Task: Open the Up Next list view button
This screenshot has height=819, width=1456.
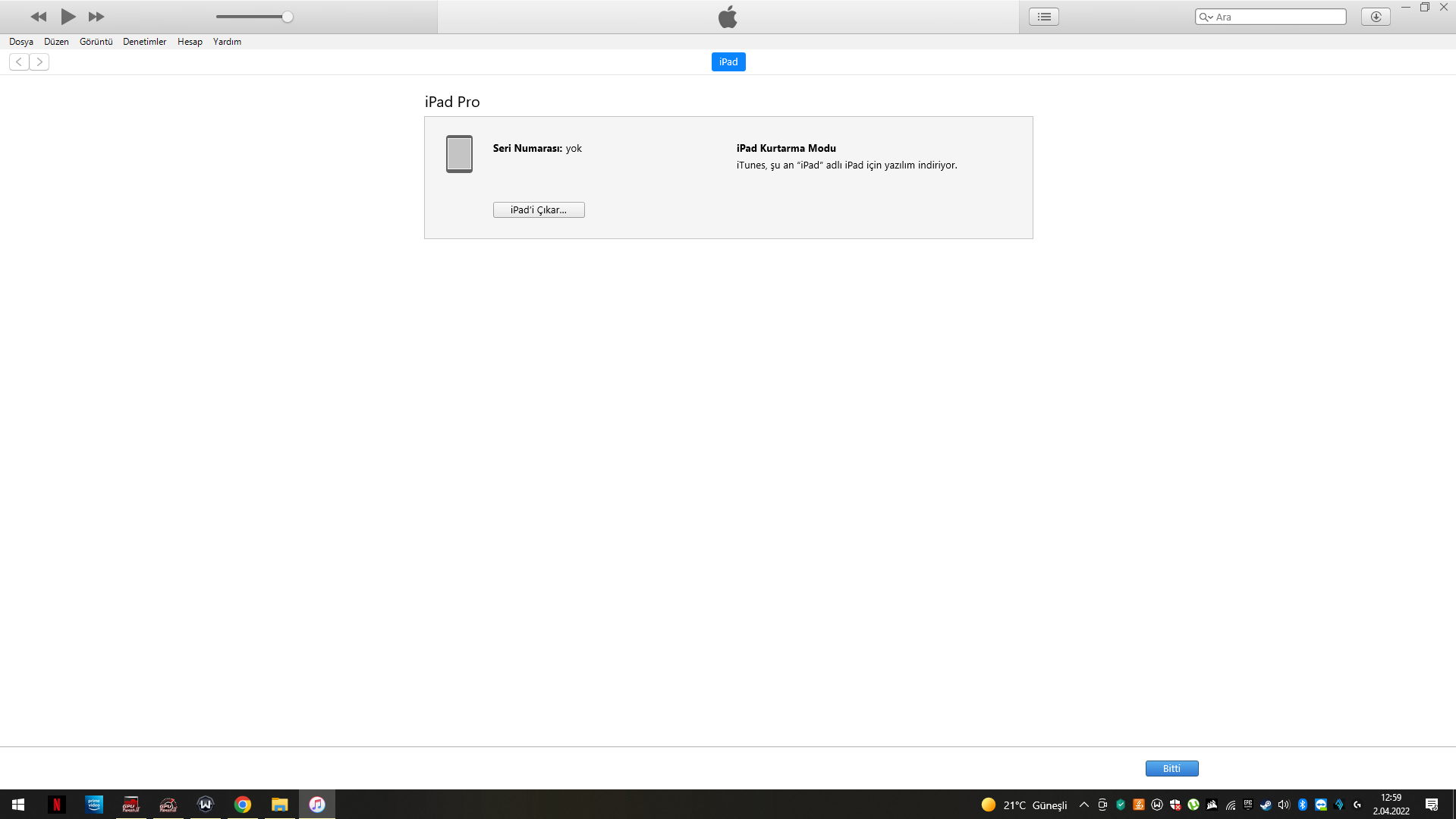Action: 1044,17
